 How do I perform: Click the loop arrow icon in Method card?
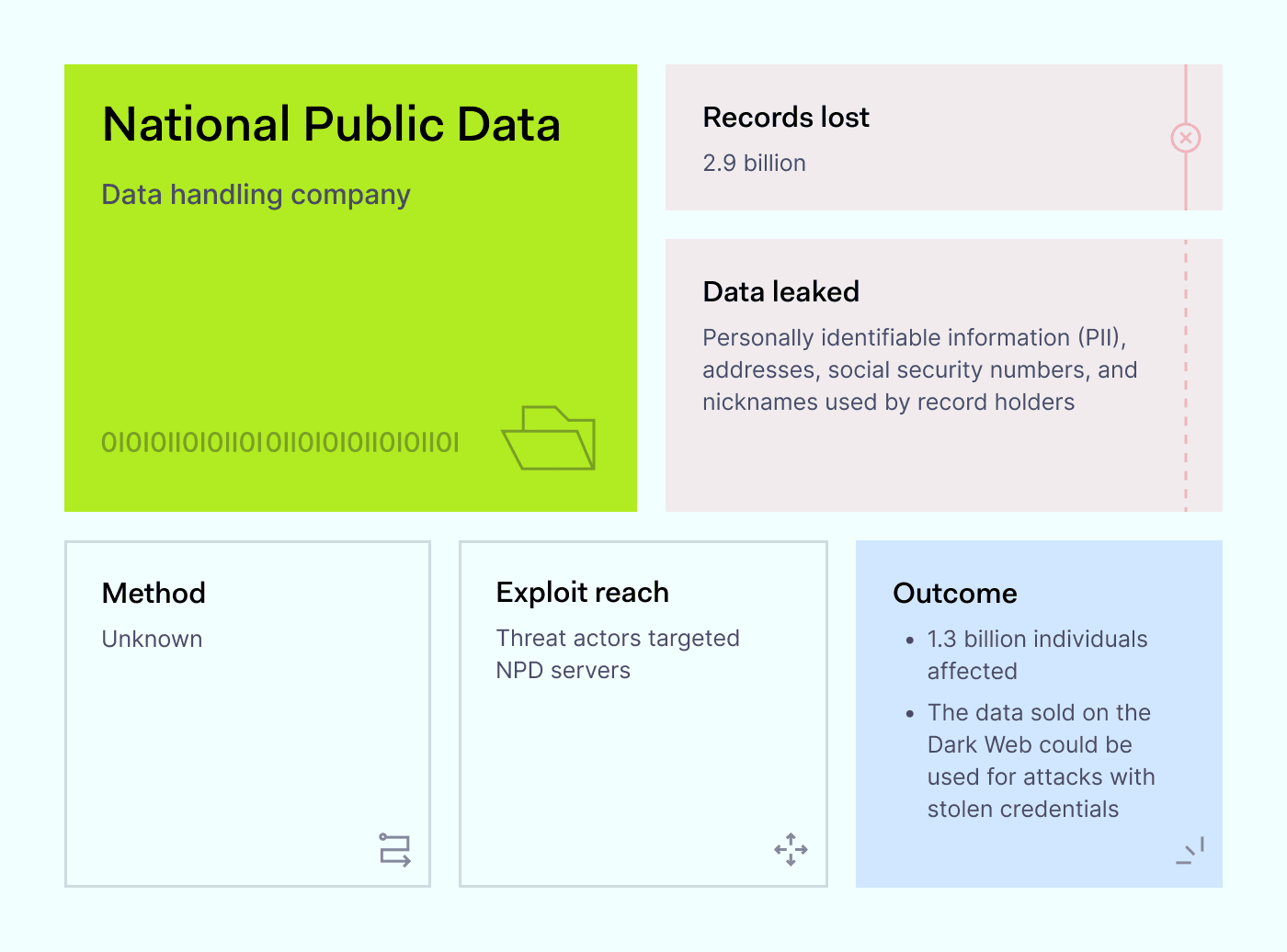(x=394, y=850)
